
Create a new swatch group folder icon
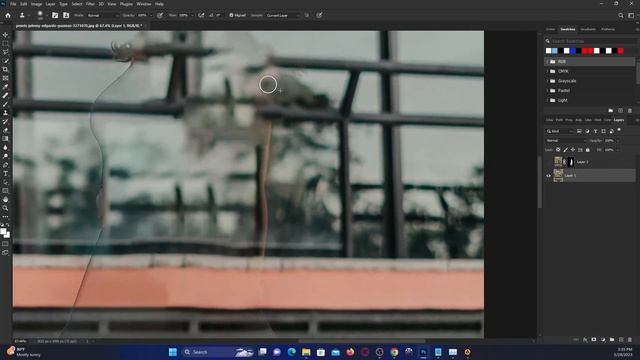[611, 111]
